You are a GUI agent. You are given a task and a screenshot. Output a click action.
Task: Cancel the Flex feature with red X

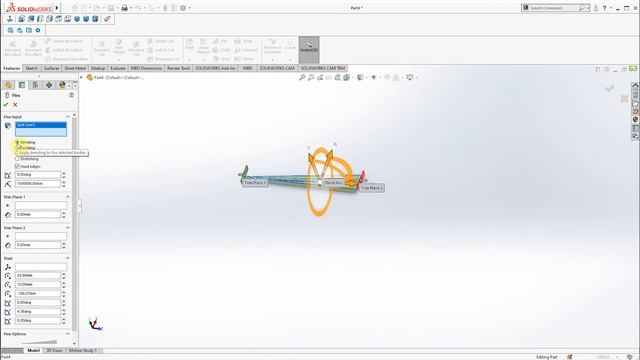(15, 105)
